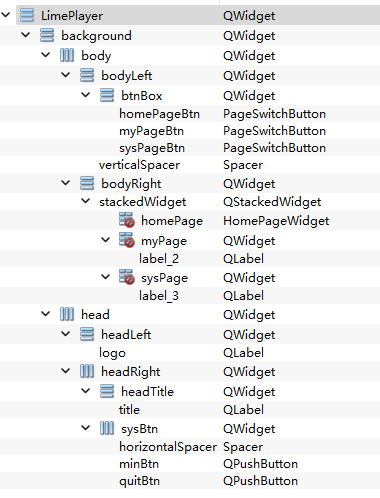Select the verticalSpacer item

point(139,165)
